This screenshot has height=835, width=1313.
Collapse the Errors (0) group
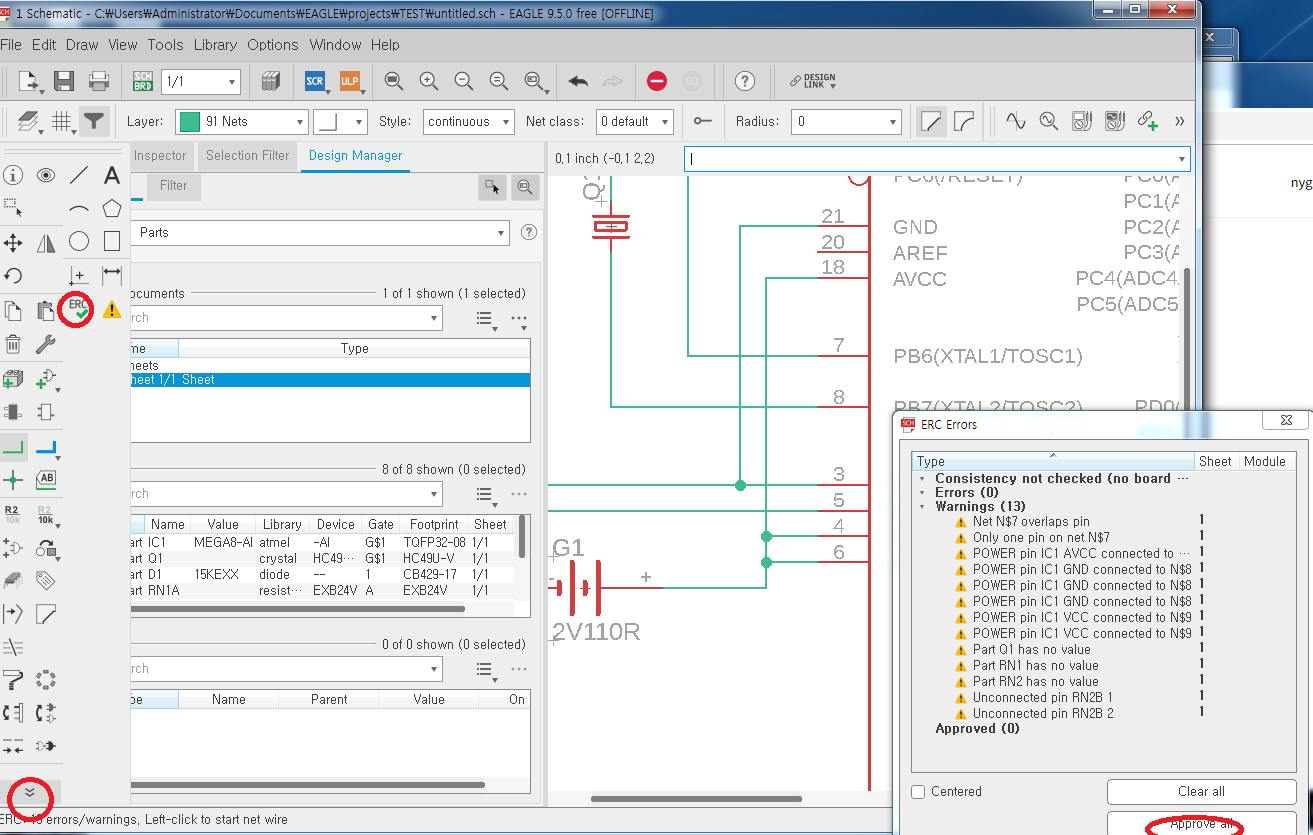pyautogui.click(x=922, y=493)
